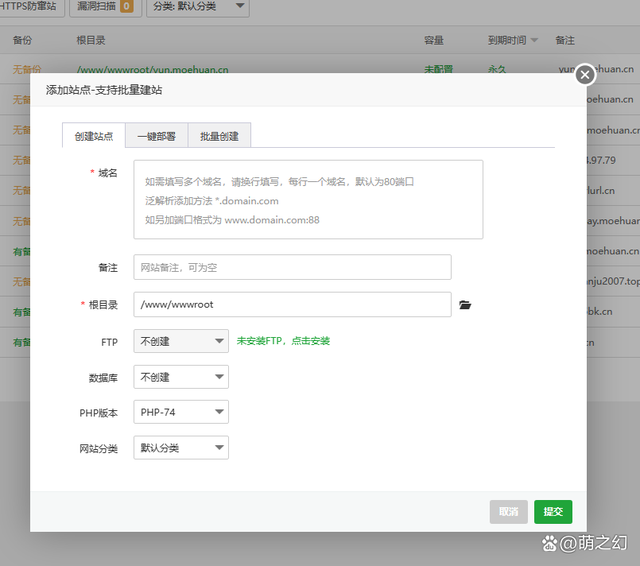Expand the FTP 不创建 dropdown

tap(181, 342)
